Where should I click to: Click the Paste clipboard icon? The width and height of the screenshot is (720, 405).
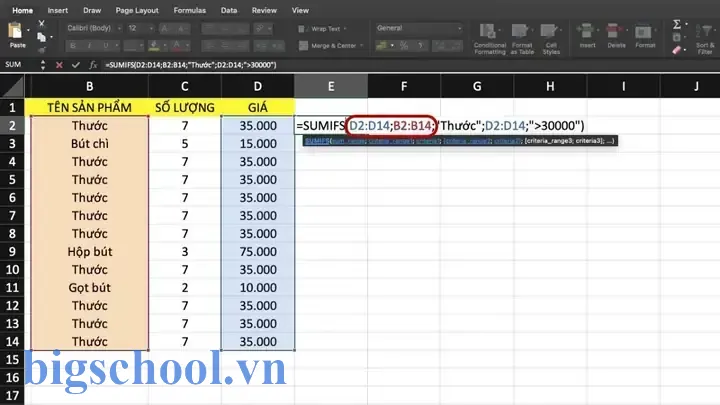click(15, 31)
